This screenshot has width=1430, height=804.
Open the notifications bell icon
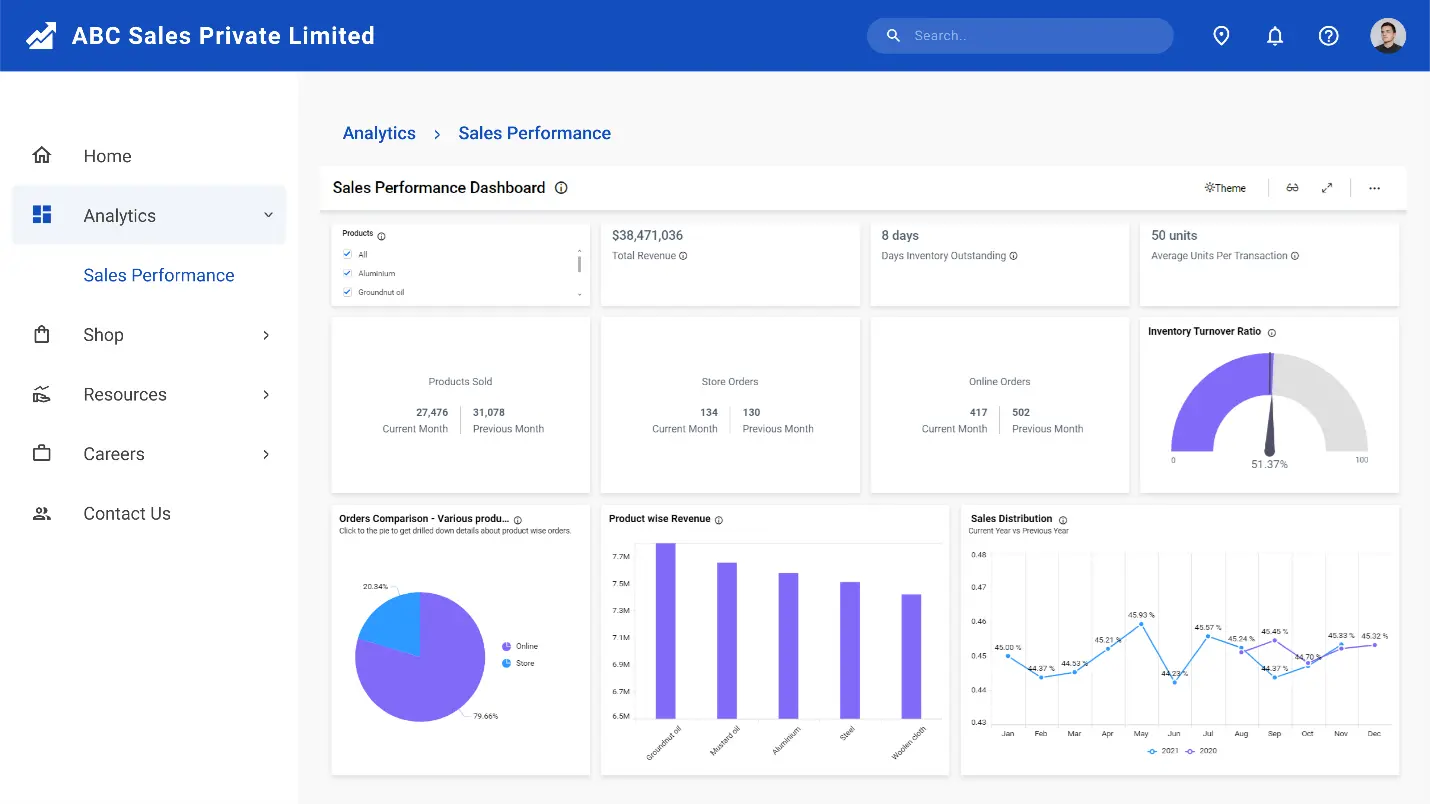point(1275,35)
